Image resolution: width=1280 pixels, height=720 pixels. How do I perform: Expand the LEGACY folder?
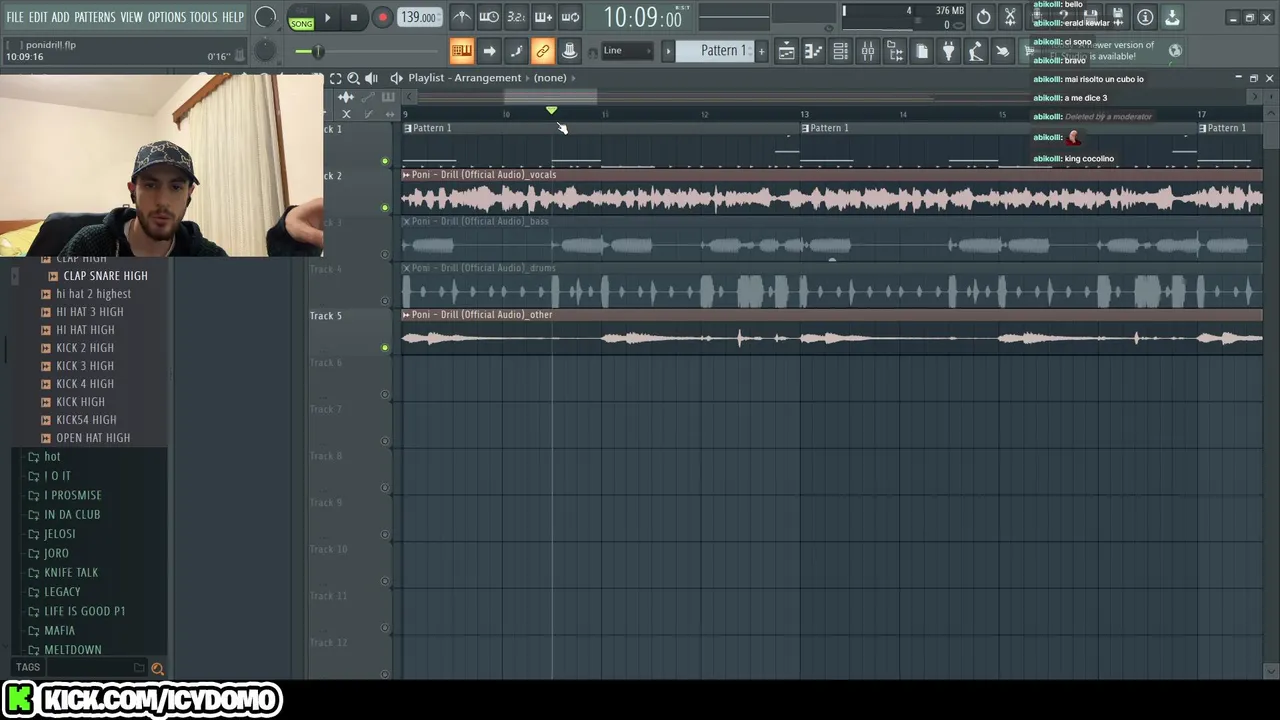pos(62,592)
